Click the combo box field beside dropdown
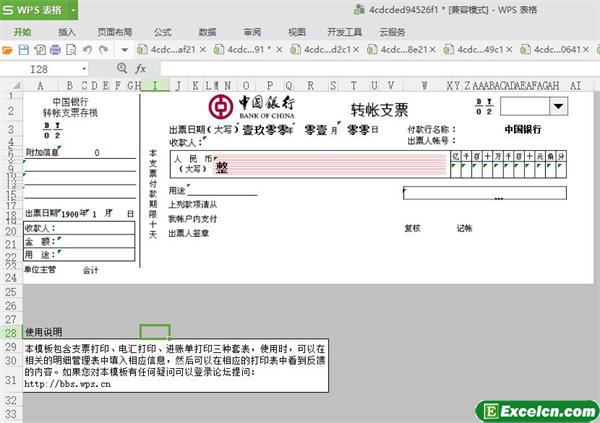600x423 pixels. coord(525,106)
